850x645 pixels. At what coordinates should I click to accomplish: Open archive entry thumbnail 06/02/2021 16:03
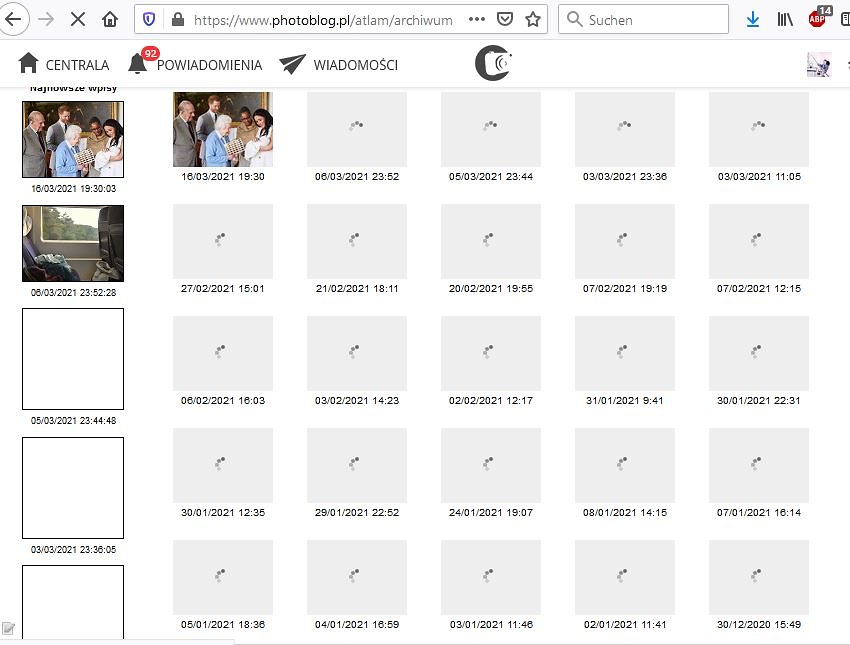223,353
